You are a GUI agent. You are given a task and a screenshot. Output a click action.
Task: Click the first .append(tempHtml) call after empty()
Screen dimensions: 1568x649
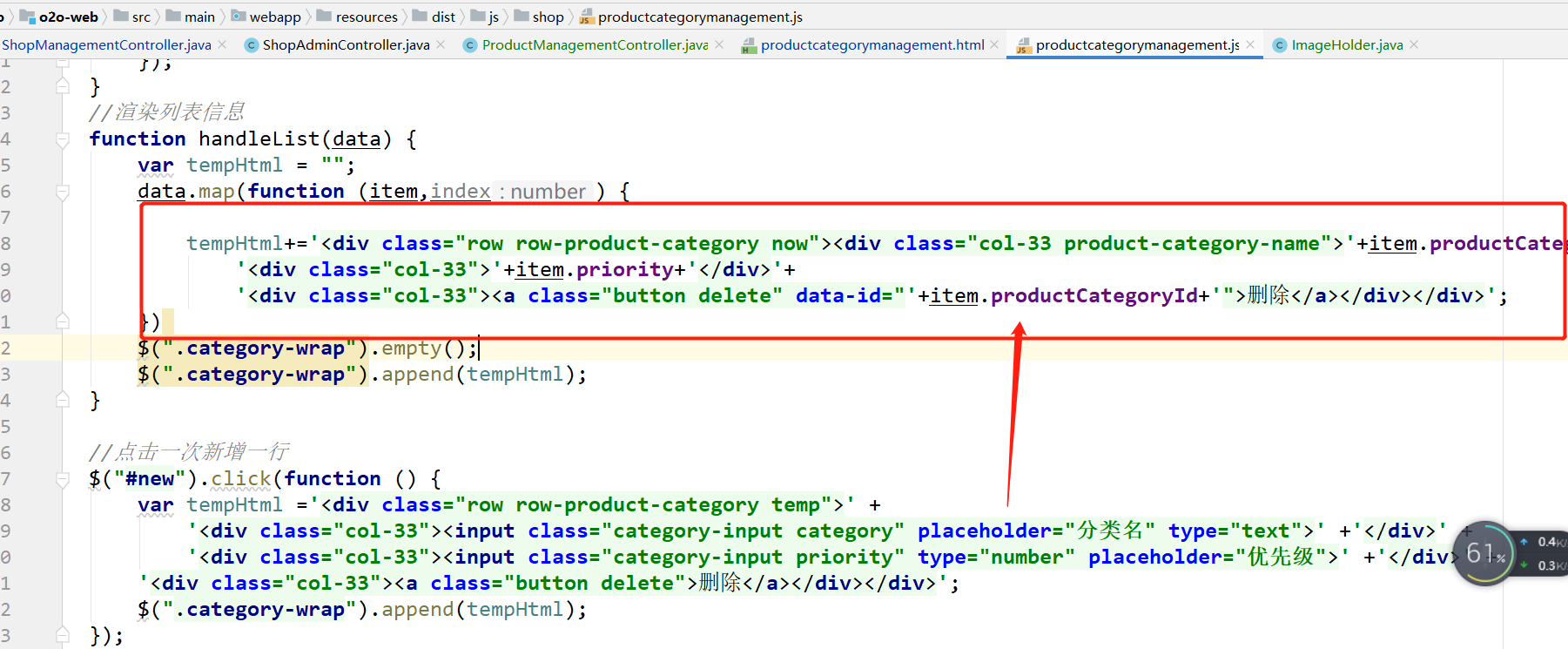tap(479, 375)
